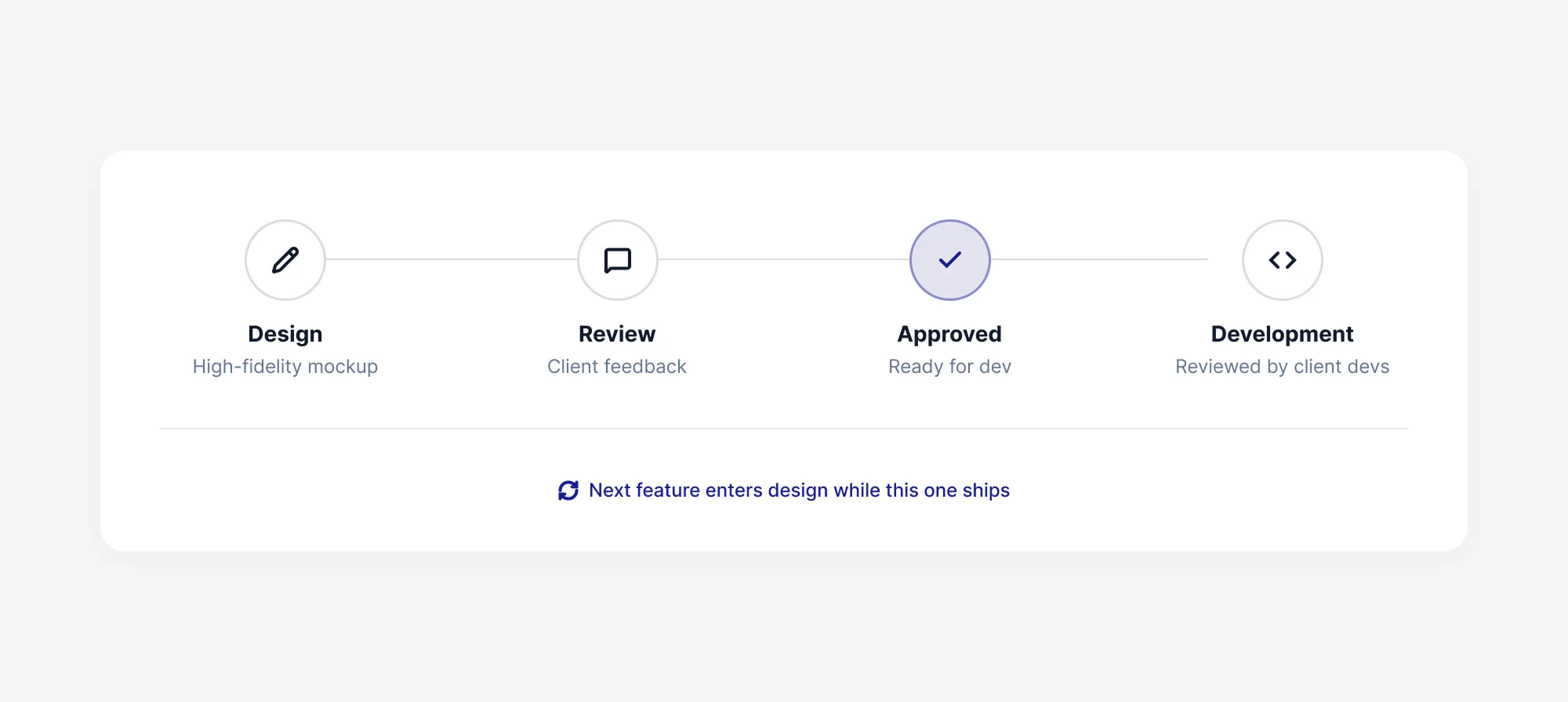Click "High-fidelity mockup" subtitle
1568x702 pixels.
[285, 367]
